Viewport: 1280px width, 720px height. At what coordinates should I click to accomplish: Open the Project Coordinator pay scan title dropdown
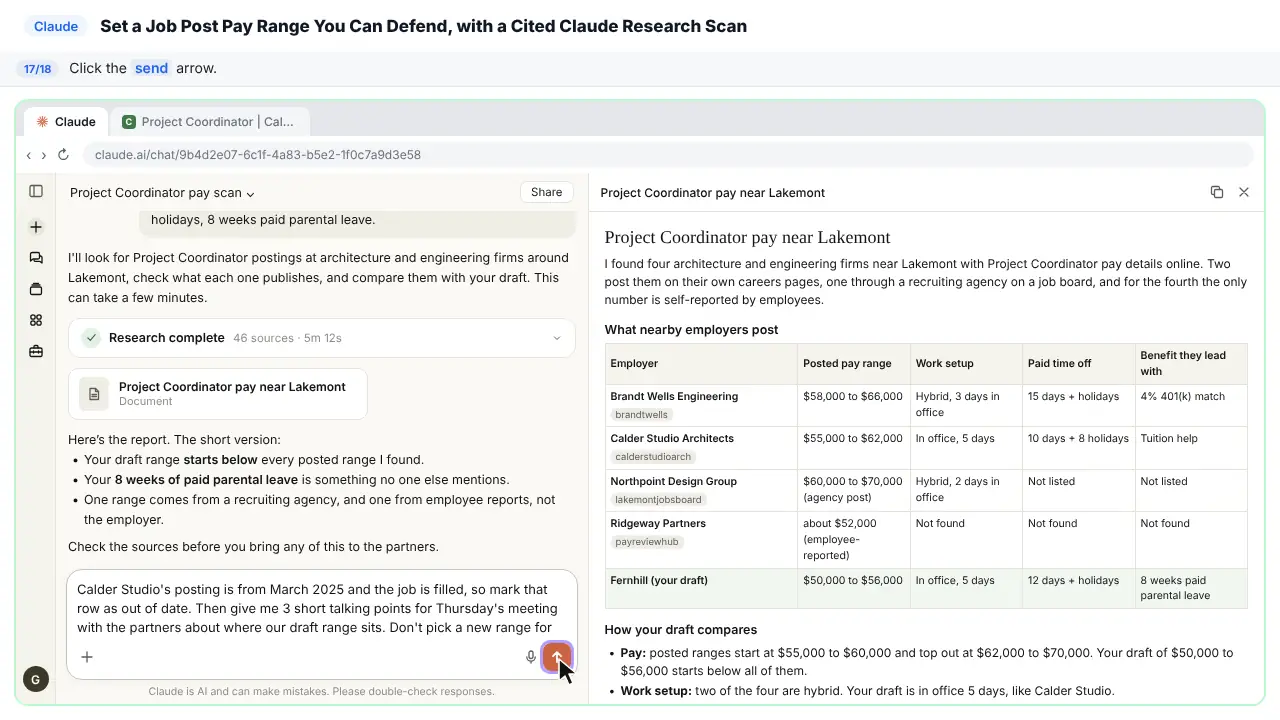coord(162,193)
